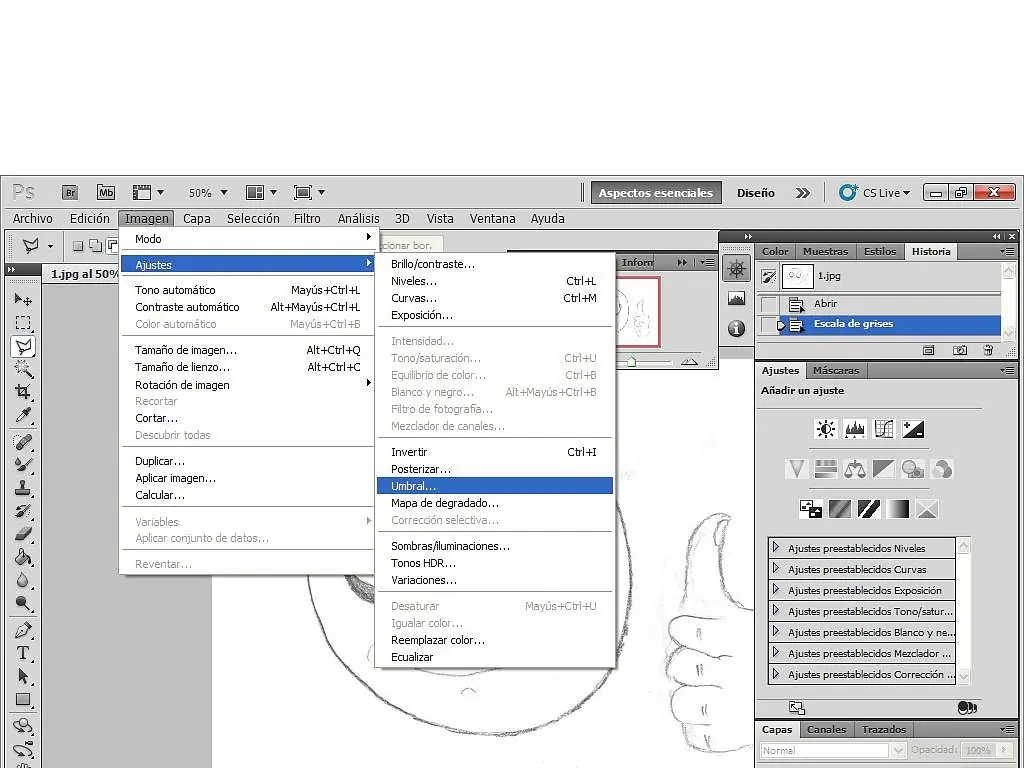Select the Eraser tool
Viewport: 1024px width, 768px height.
coord(23,534)
